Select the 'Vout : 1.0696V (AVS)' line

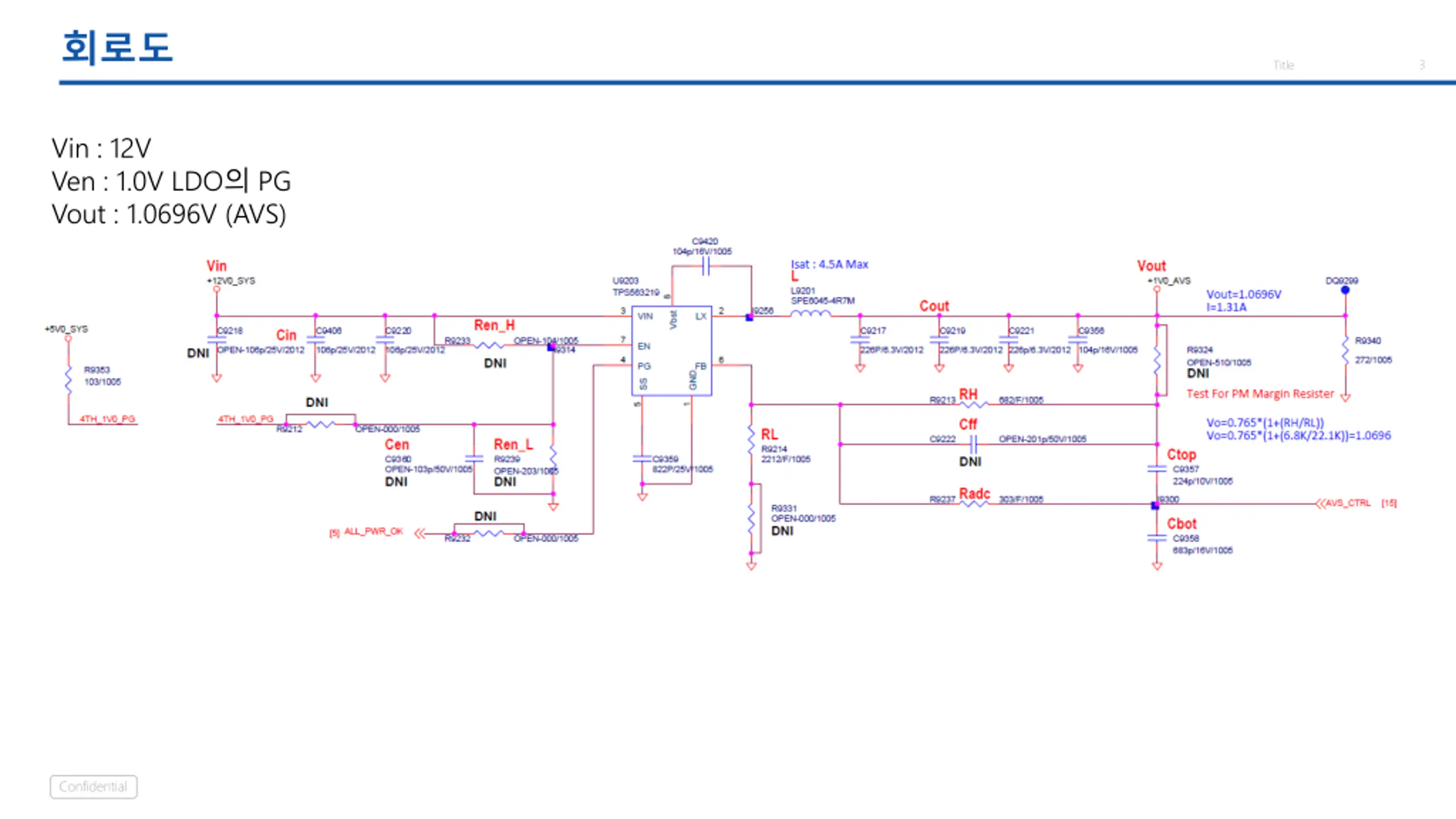pos(169,215)
